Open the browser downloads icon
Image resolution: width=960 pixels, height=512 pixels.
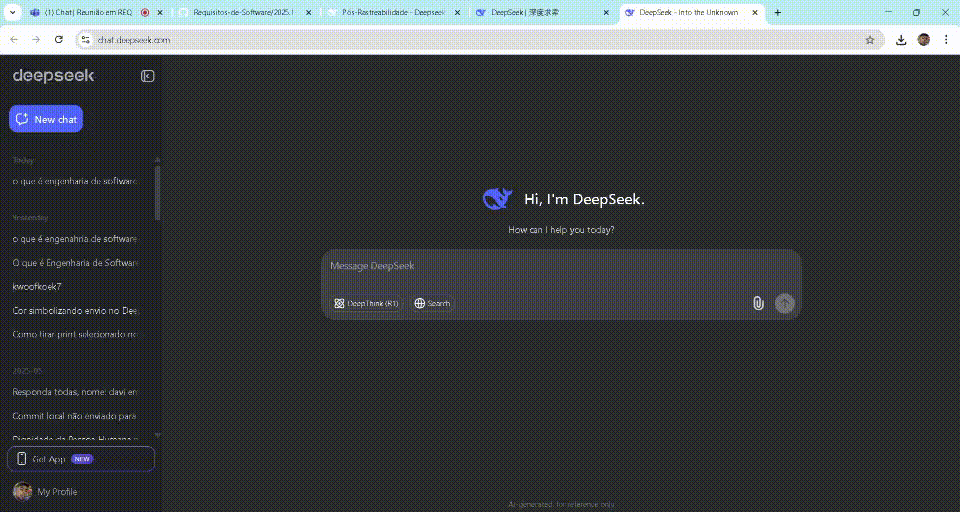pos(901,40)
